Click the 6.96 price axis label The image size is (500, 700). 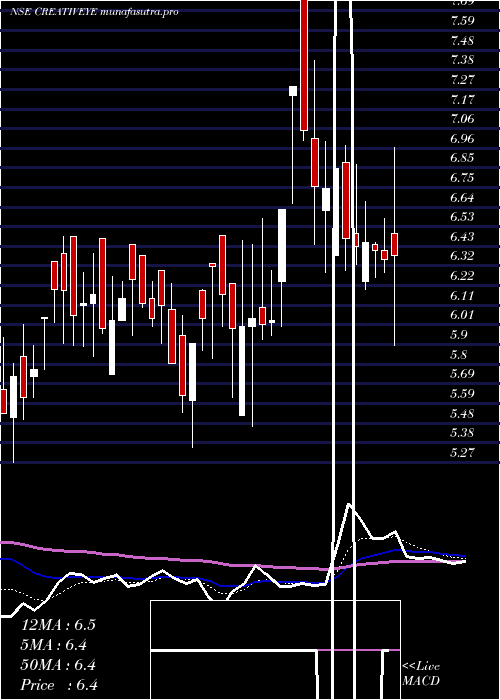tap(462, 138)
